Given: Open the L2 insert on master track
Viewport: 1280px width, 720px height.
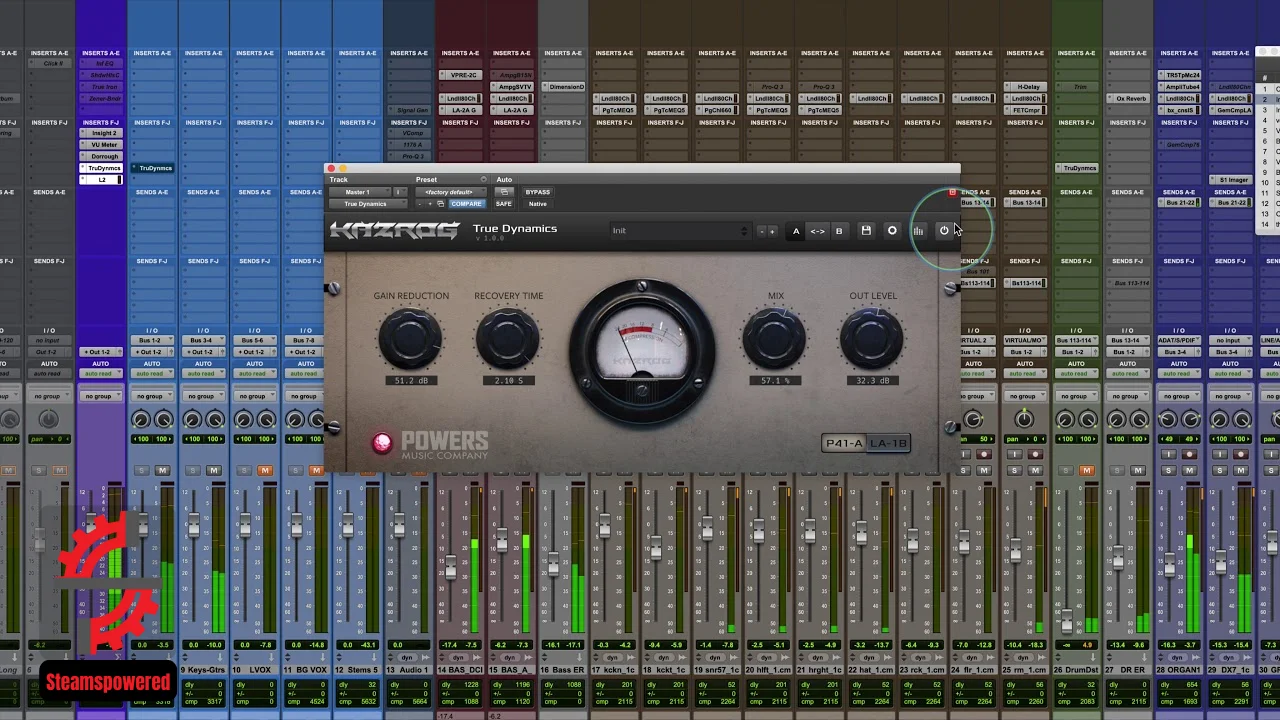Looking at the screenshot, I should point(101,180).
